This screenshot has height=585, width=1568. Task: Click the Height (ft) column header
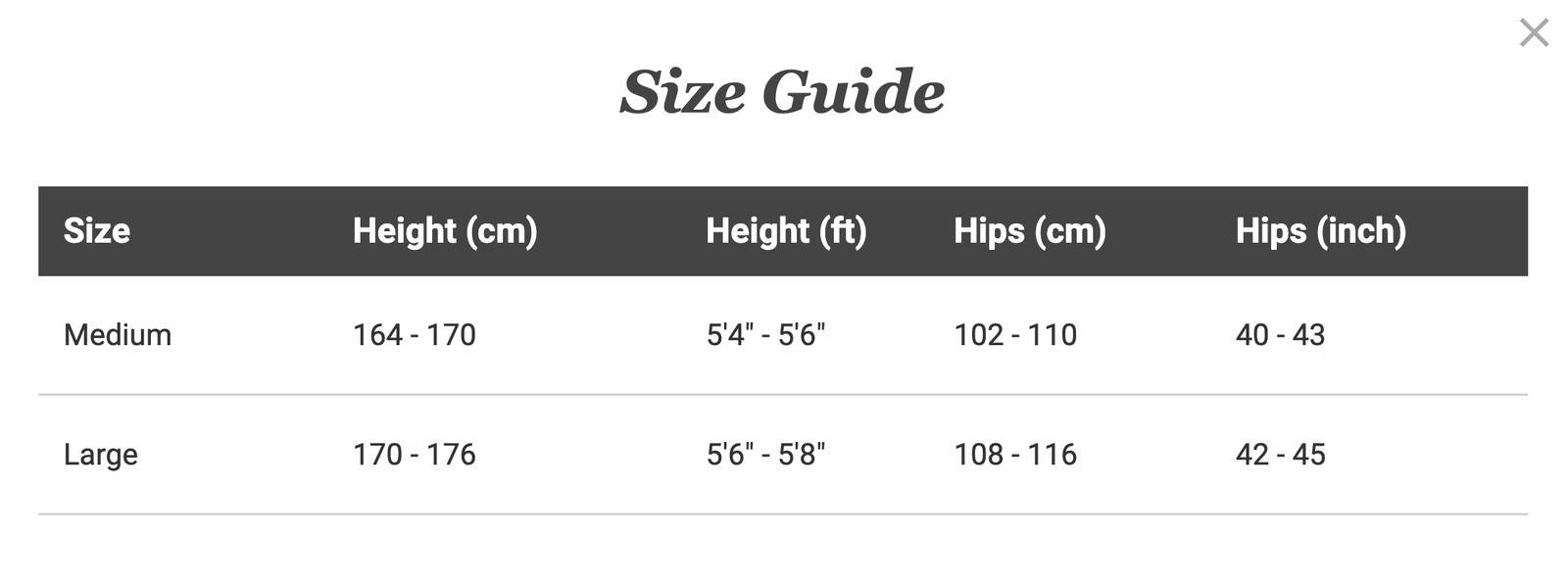(x=786, y=231)
